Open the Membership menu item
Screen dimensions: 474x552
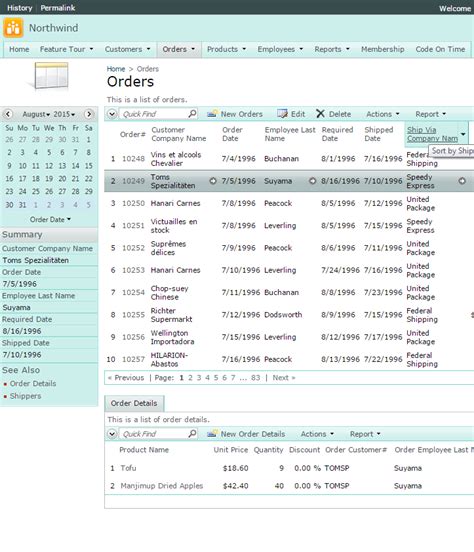point(382,49)
